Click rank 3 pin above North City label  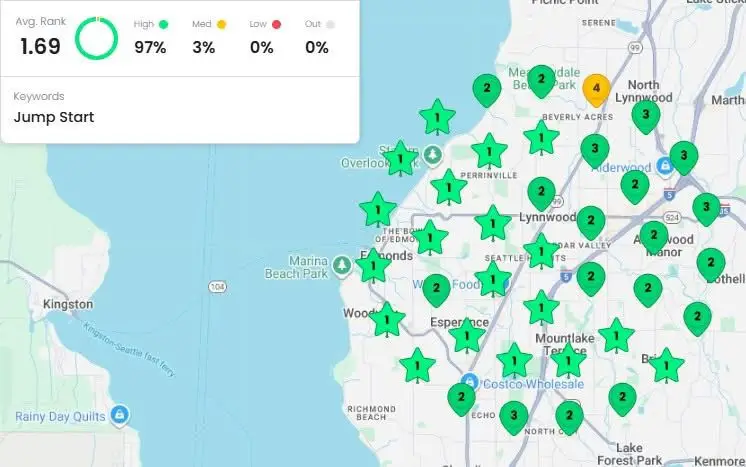click(x=514, y=417)
